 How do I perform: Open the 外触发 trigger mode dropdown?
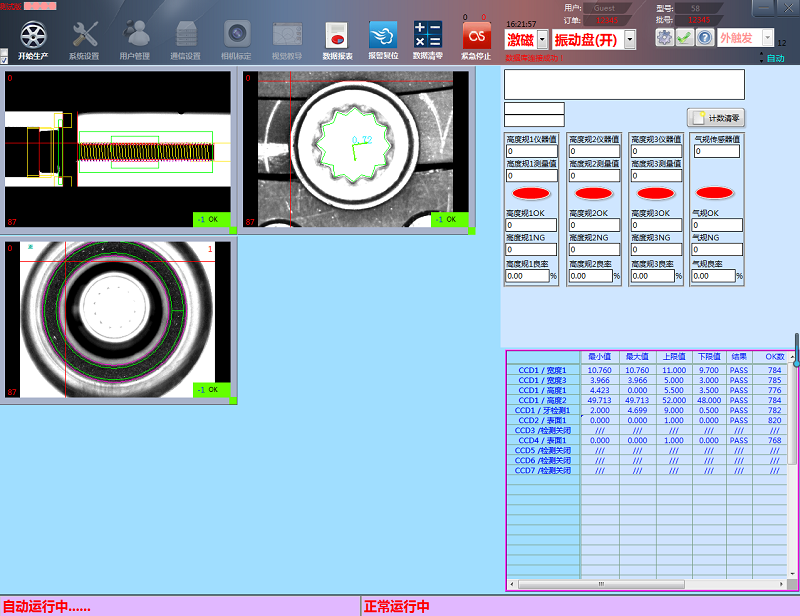pos(766,37)
